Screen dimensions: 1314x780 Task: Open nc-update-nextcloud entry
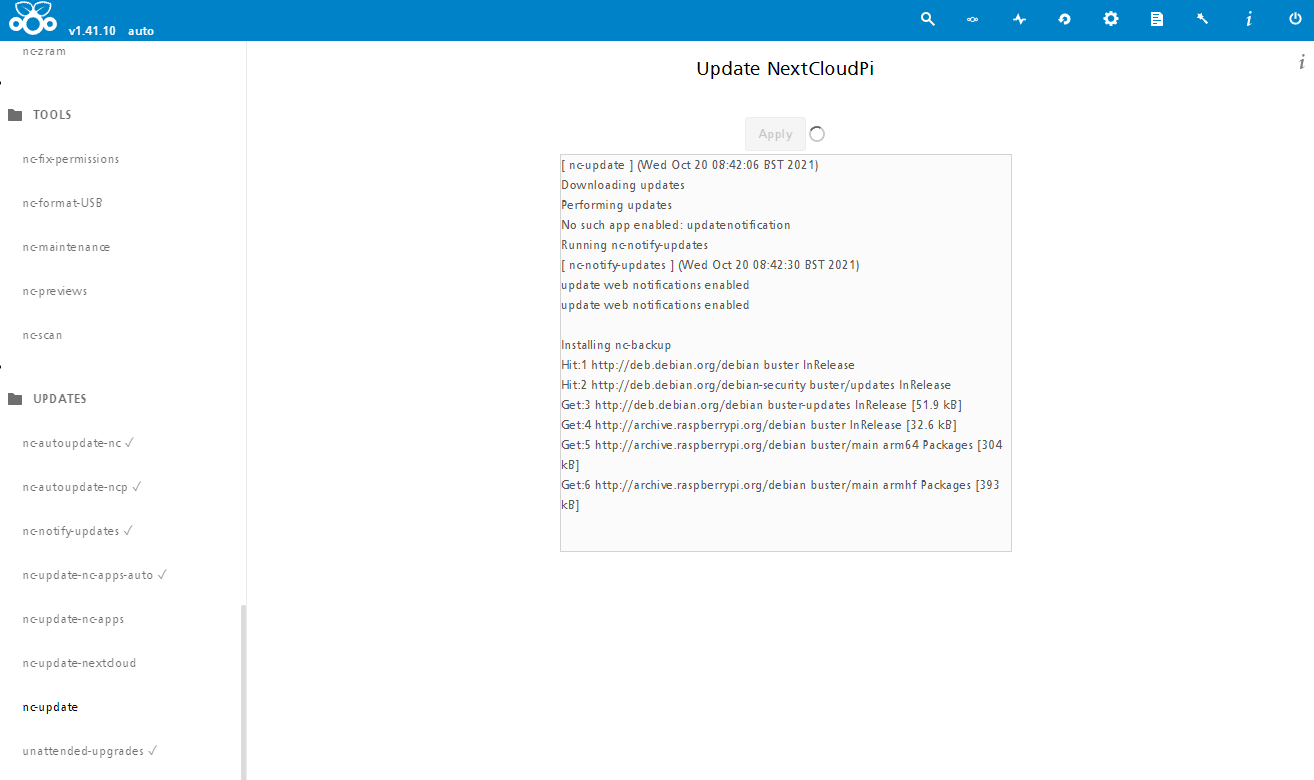click(x=79, y=663)
